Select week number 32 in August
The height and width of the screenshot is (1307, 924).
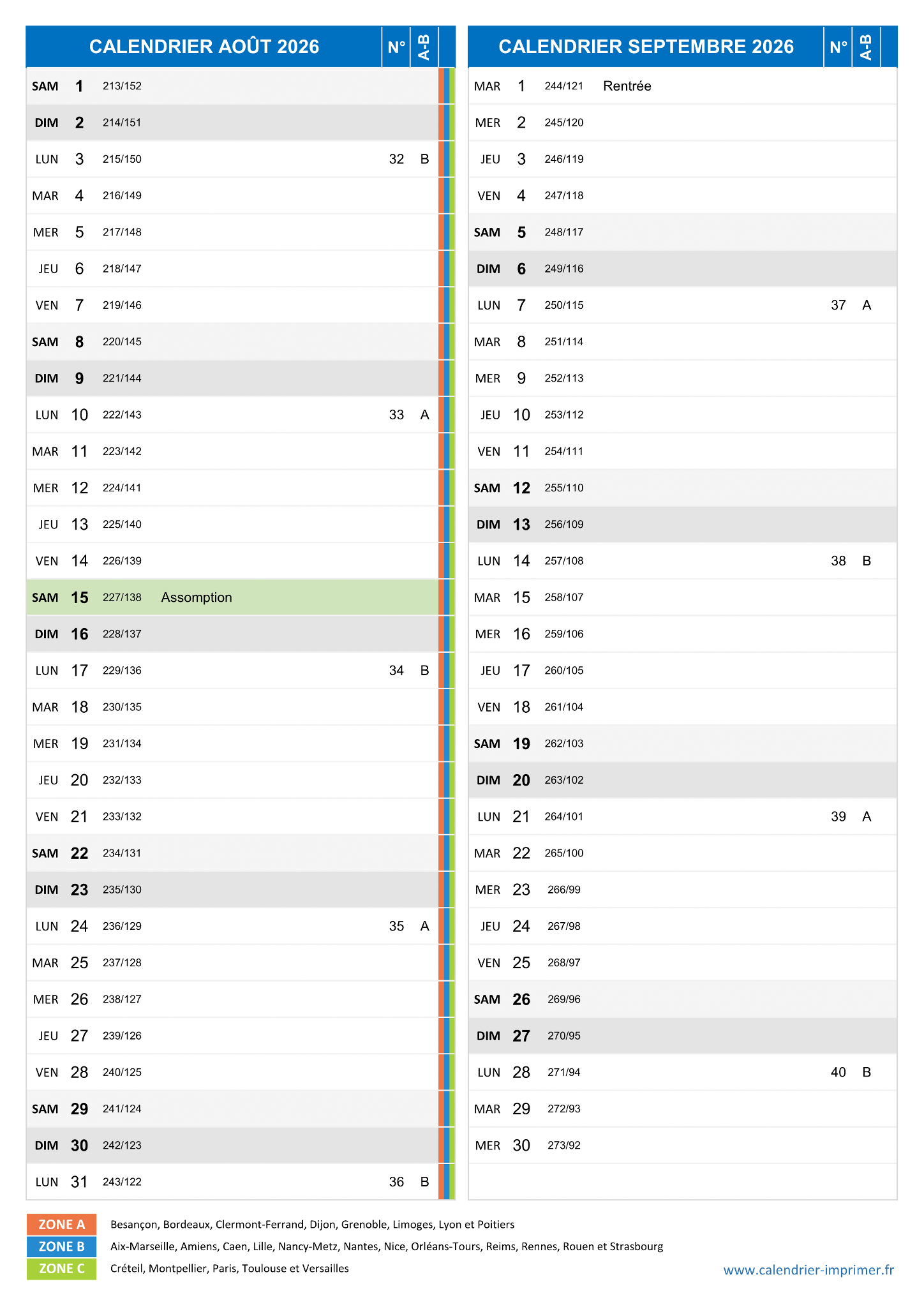pos(396,159)
